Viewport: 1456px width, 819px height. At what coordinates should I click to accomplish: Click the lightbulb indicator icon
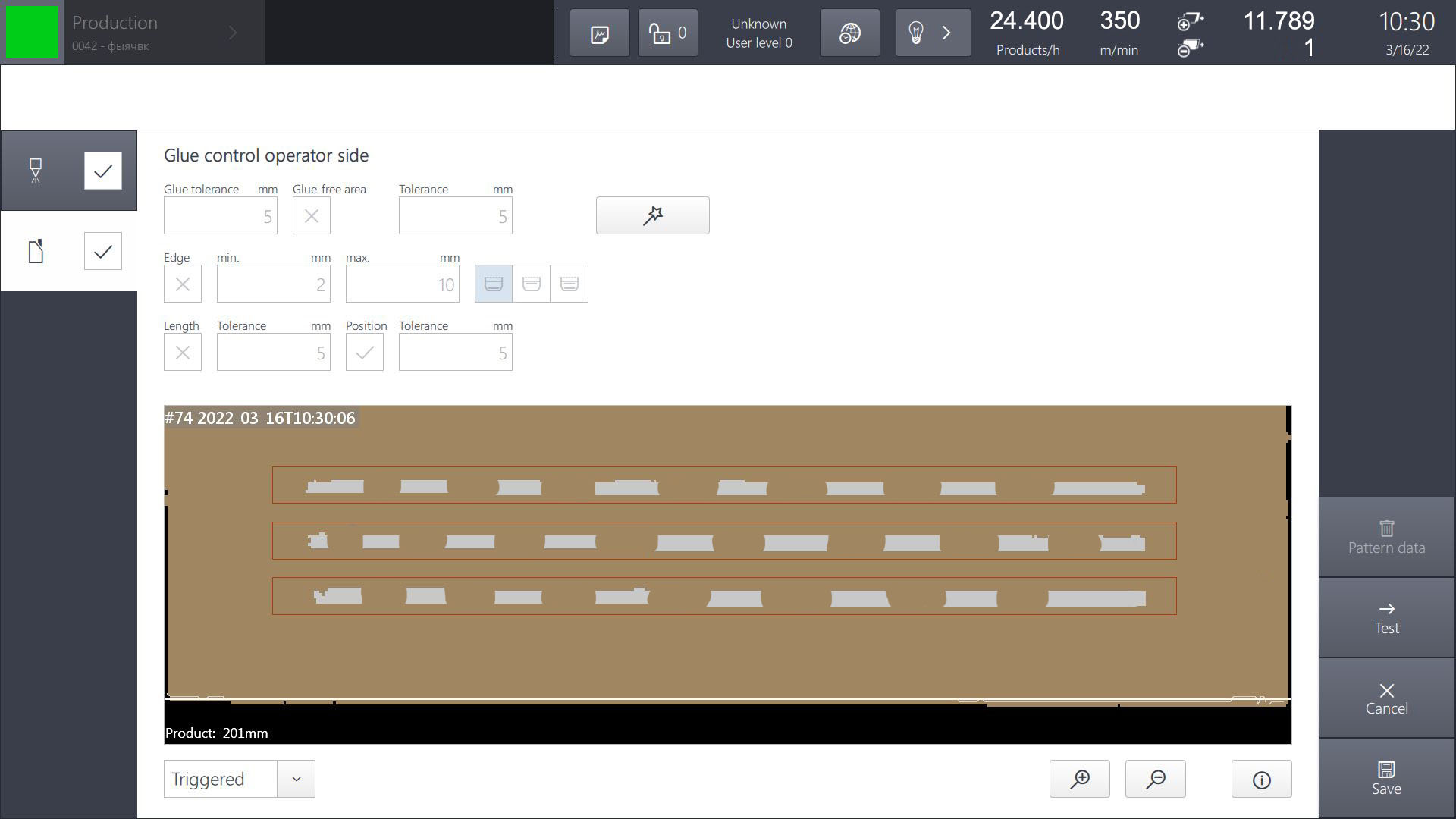pyautogui.click(x=916, y=33)
